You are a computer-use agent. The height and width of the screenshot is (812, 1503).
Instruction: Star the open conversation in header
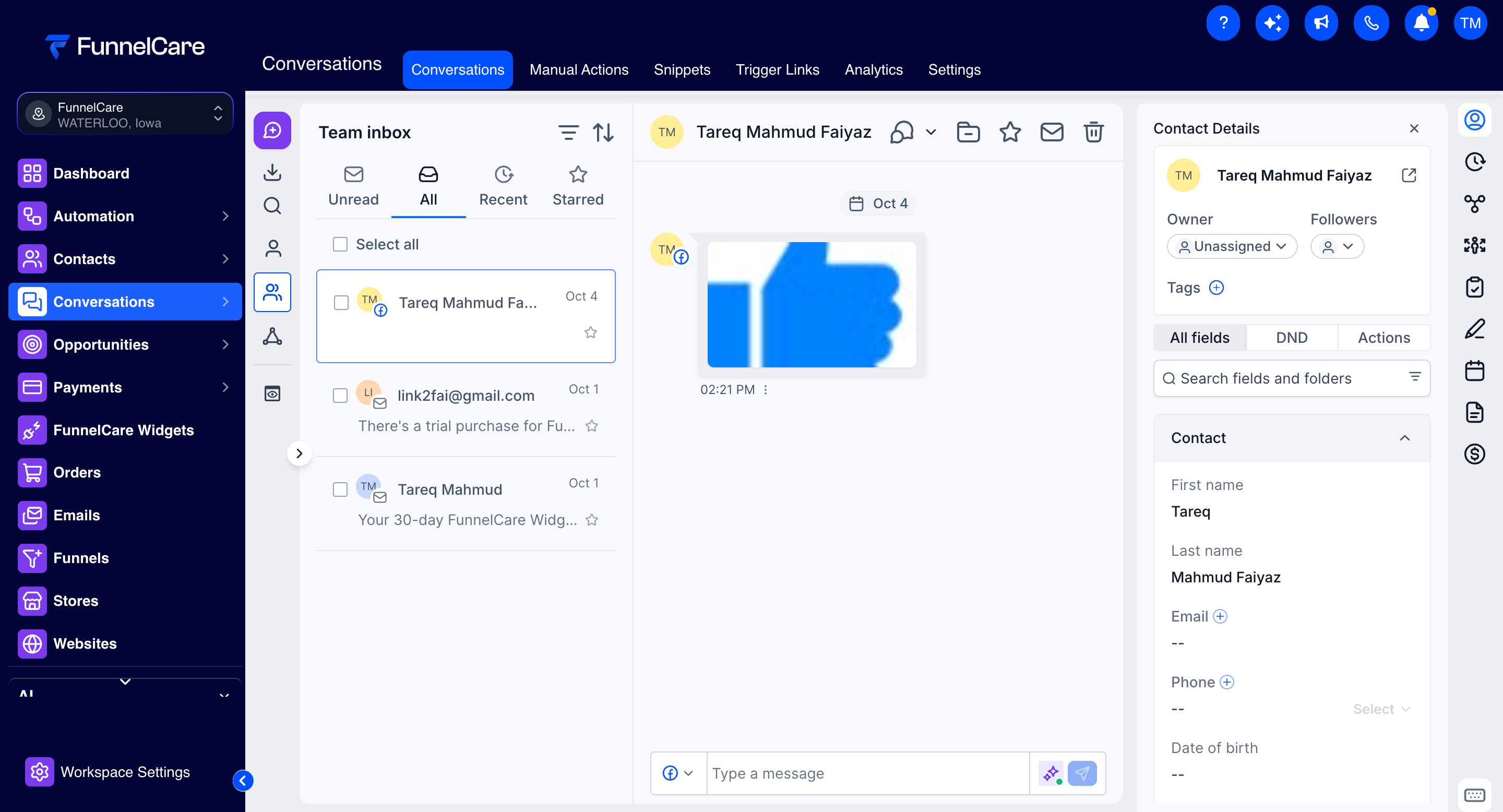(1010, 133)
